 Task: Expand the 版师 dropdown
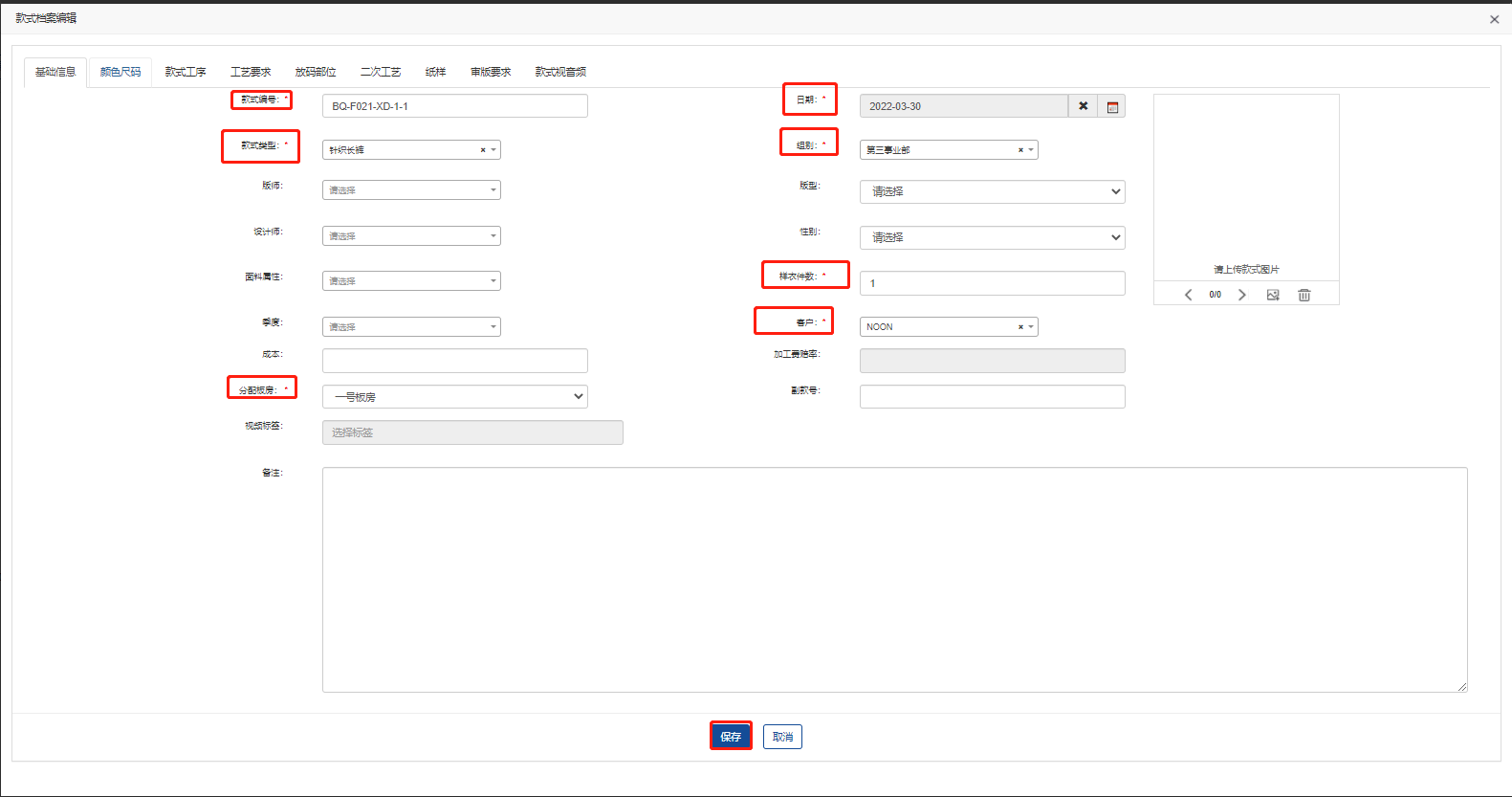coord(411,190)
